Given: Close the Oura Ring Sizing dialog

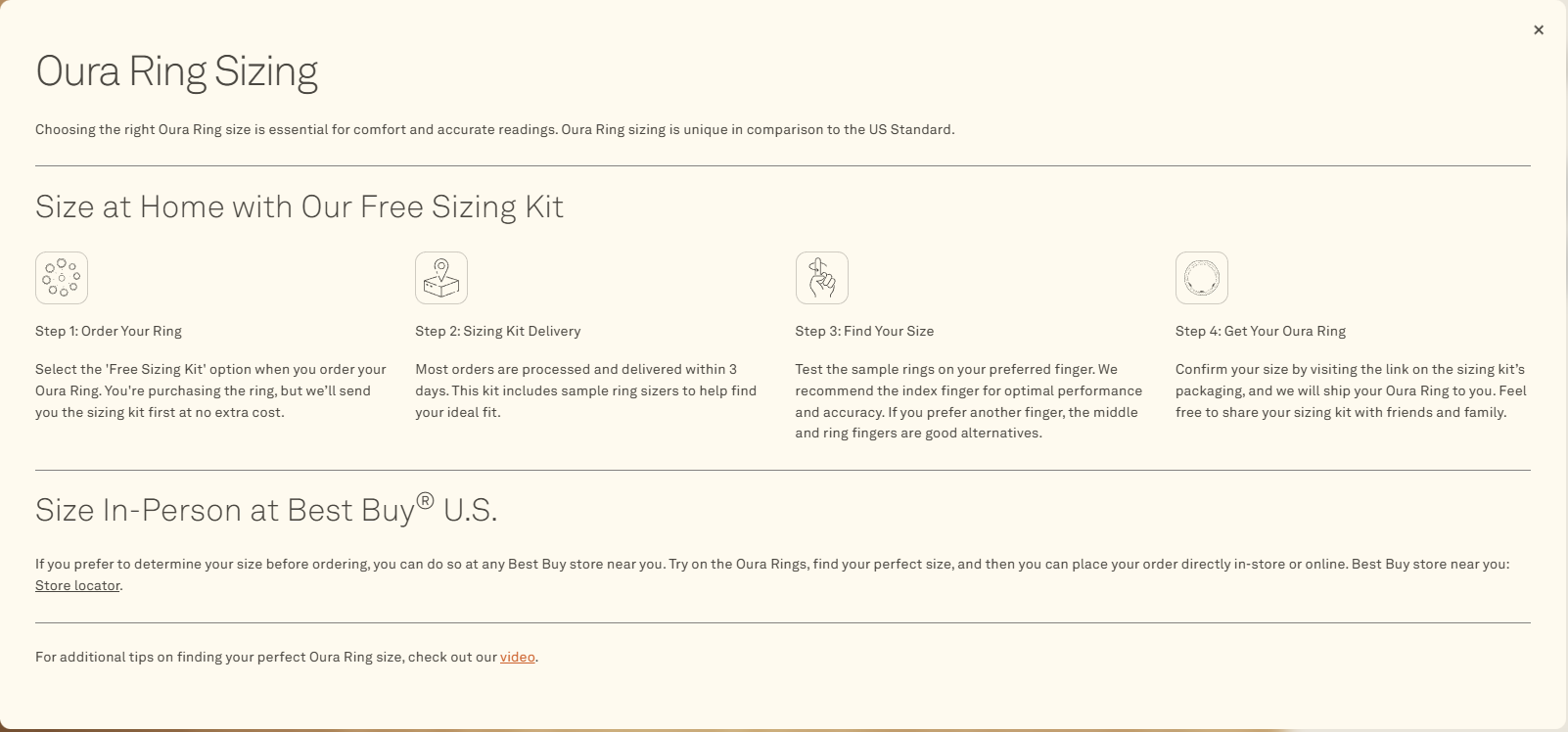Looking at the screenshot, I should pyautogui.click(x=1539, y=30).
